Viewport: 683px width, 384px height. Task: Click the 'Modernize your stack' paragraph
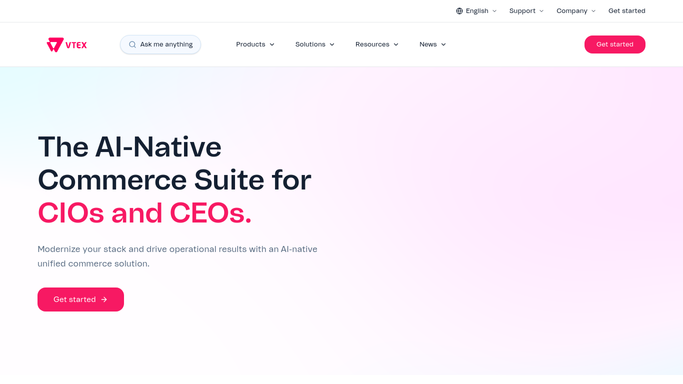pyautogui.click(x=177, y=256)
